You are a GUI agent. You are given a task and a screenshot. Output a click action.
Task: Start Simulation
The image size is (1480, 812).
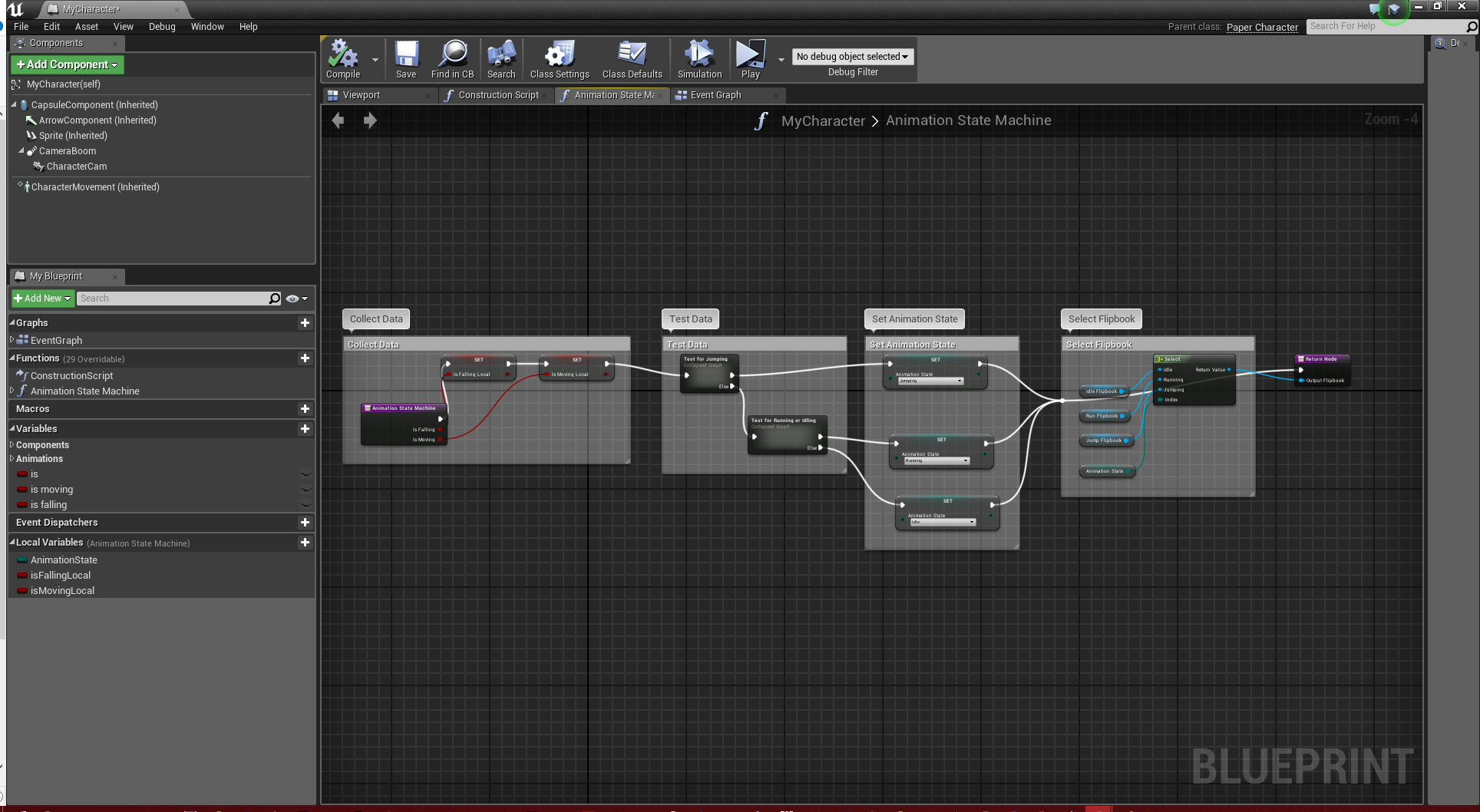click(x=699, y=59)
